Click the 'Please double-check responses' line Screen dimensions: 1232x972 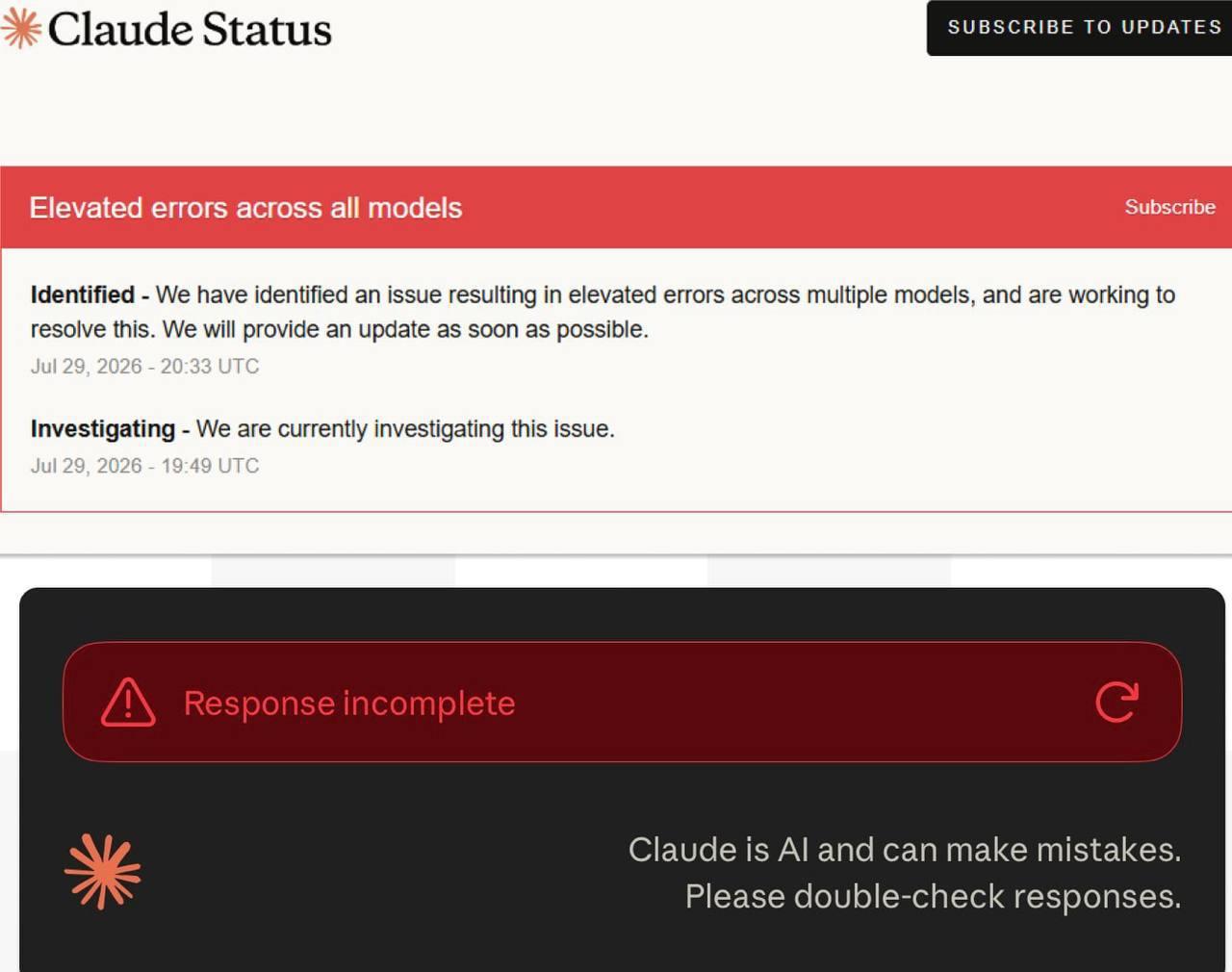pos(933,896)
